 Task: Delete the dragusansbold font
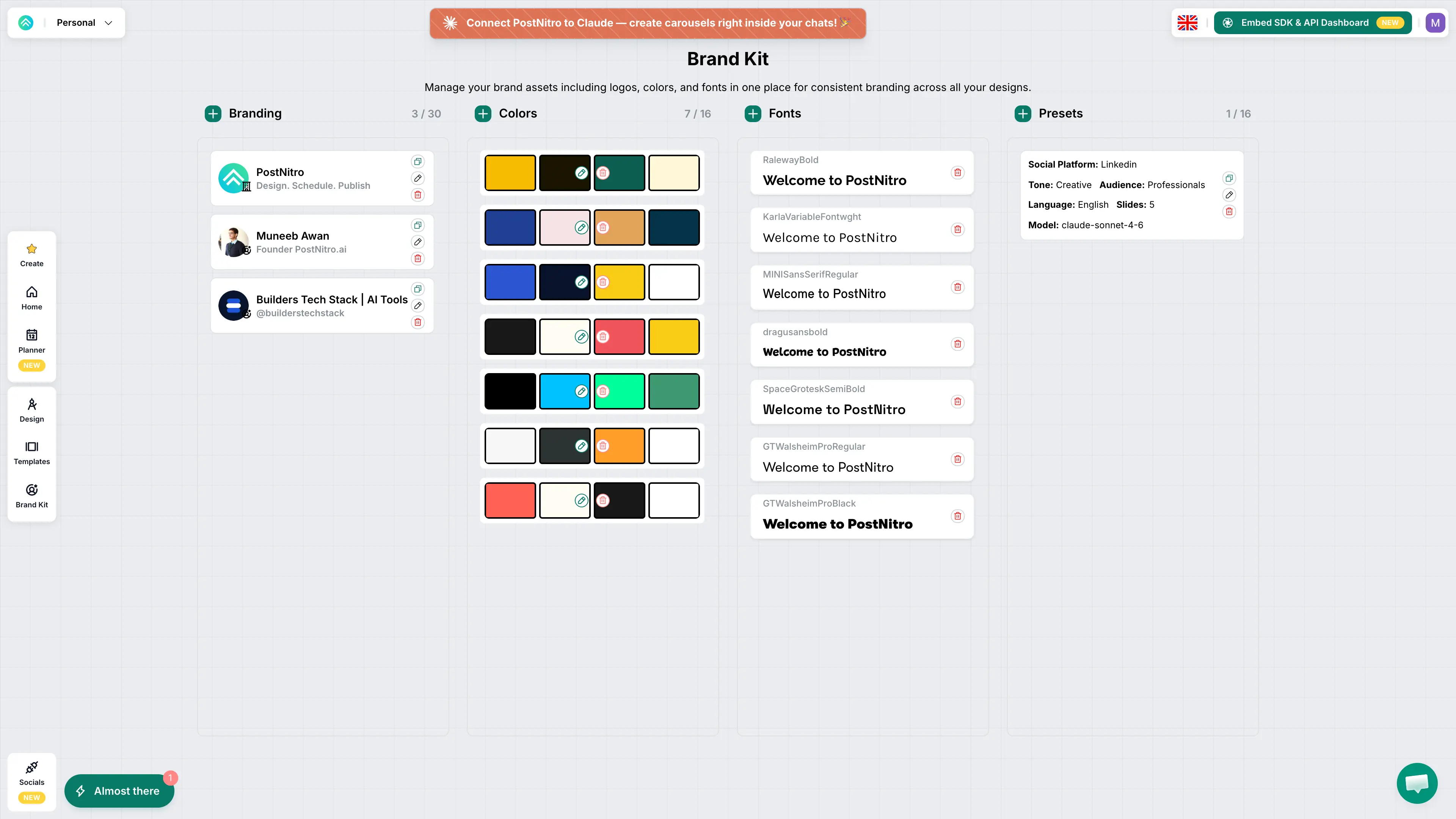tap(957, 344)
